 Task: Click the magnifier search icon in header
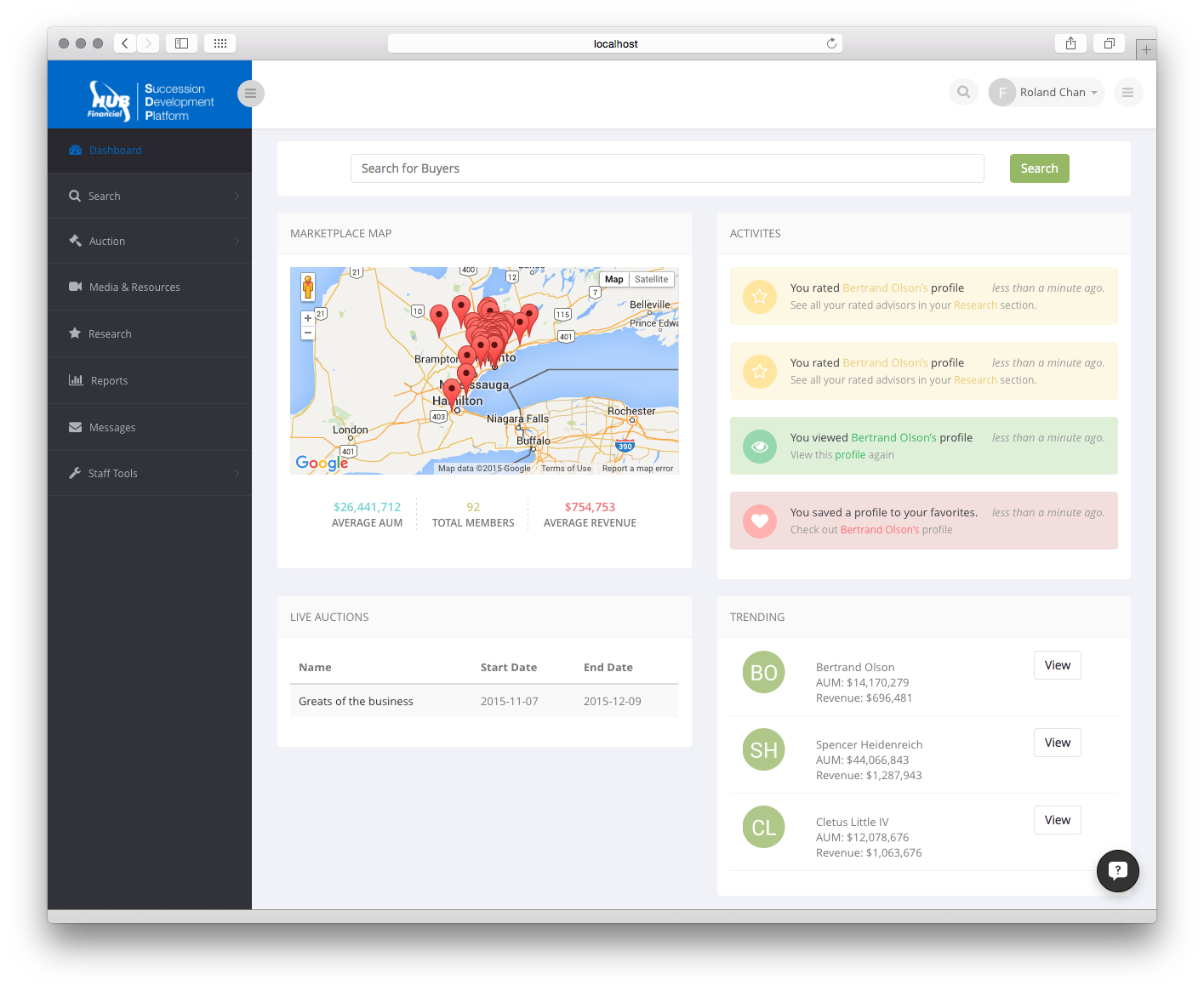[963, 92]
